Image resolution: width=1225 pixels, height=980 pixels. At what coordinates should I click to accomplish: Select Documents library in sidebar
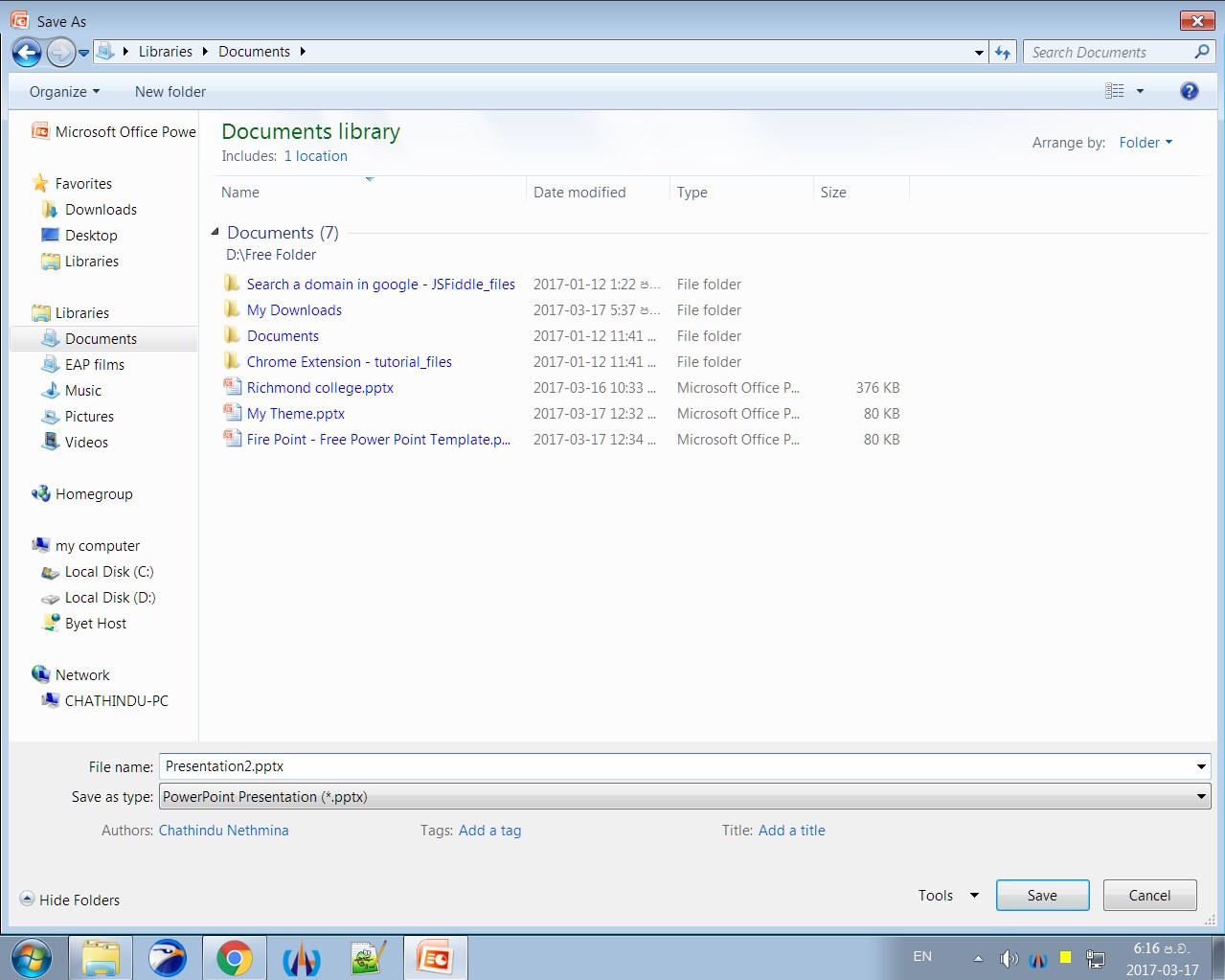(103, 339)
